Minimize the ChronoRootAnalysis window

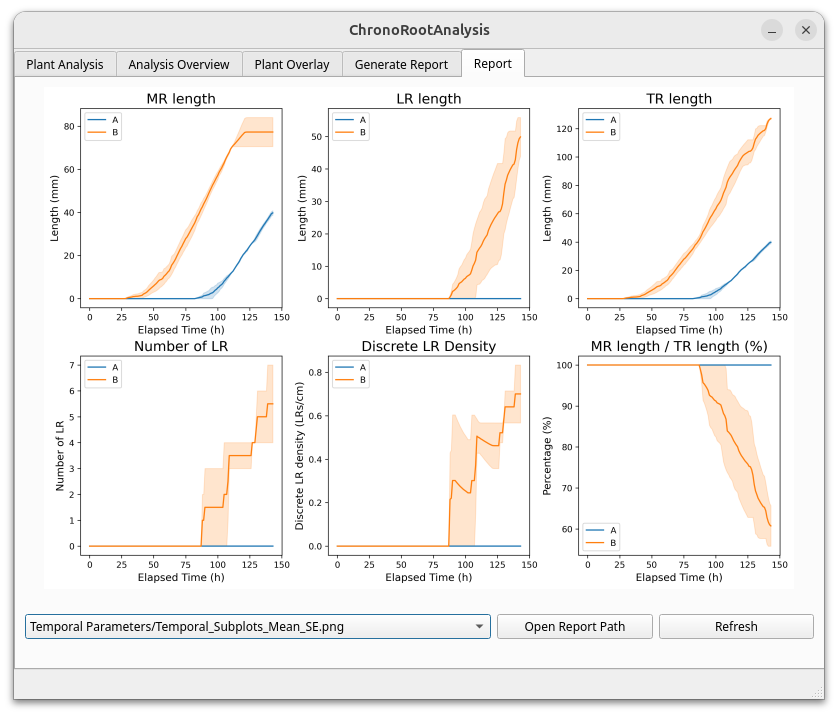(772, 30)
